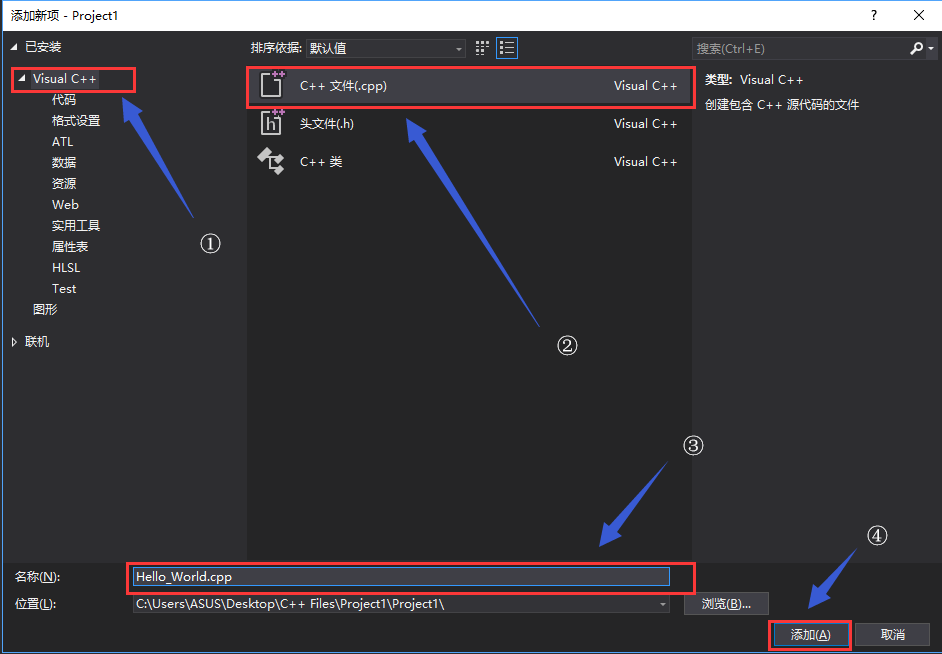Click the C++ file (.cpp) template icon
Viewport: 942px width, 654px height.
point(272,85)
